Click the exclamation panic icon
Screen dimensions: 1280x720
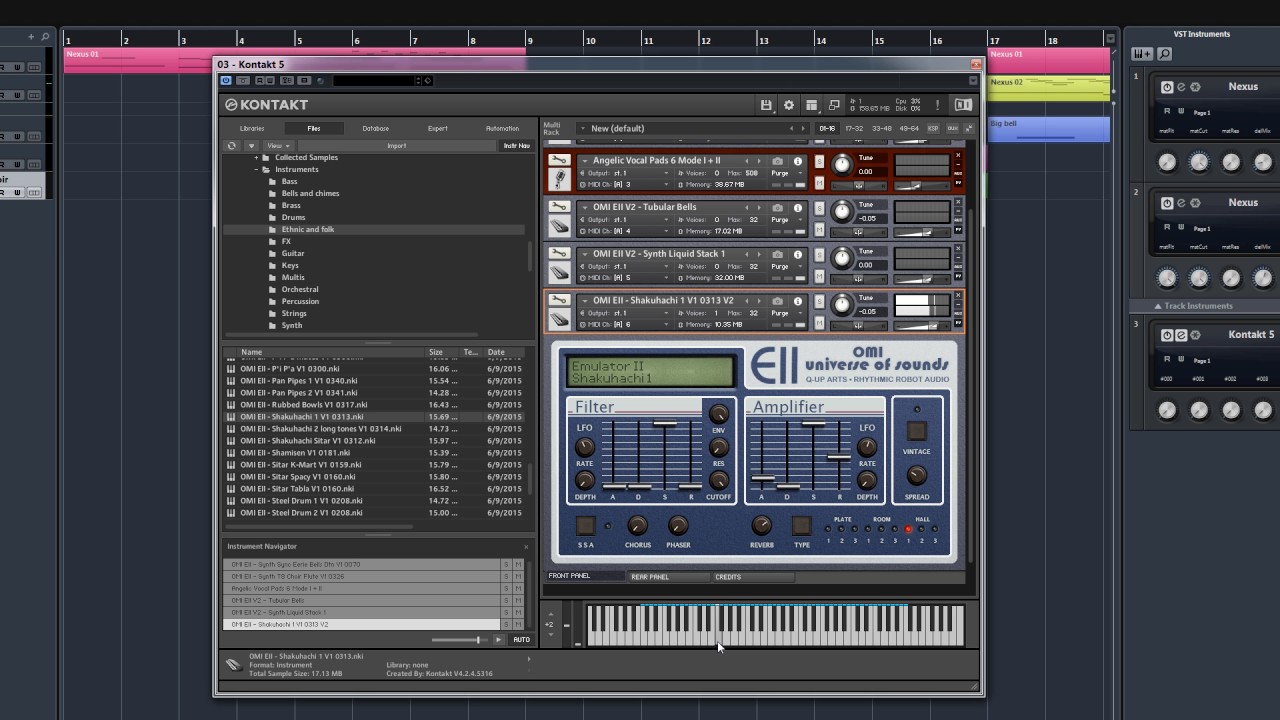(x=937, y=105)
